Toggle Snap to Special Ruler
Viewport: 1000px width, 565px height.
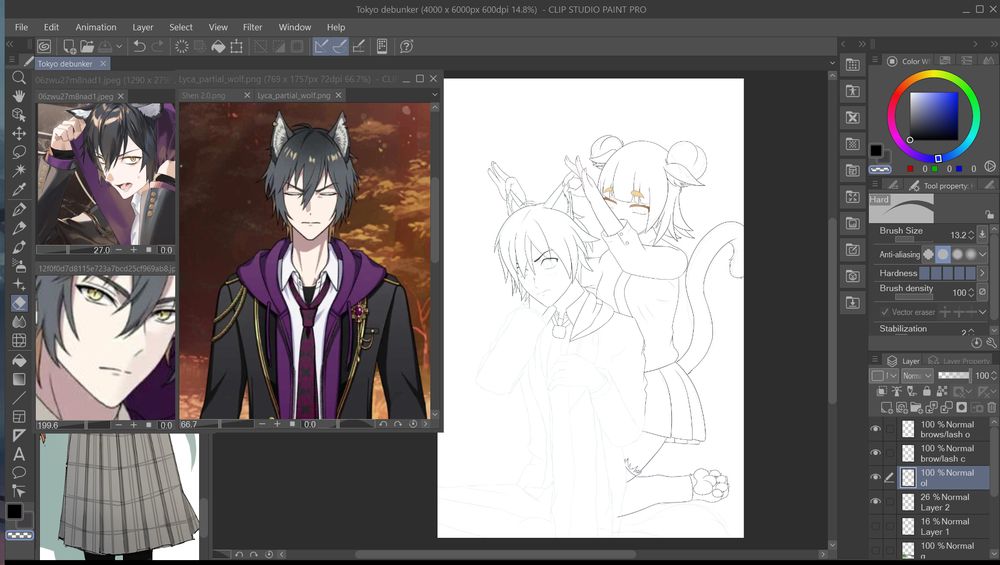pyautogui.click(x=340, y=46)
